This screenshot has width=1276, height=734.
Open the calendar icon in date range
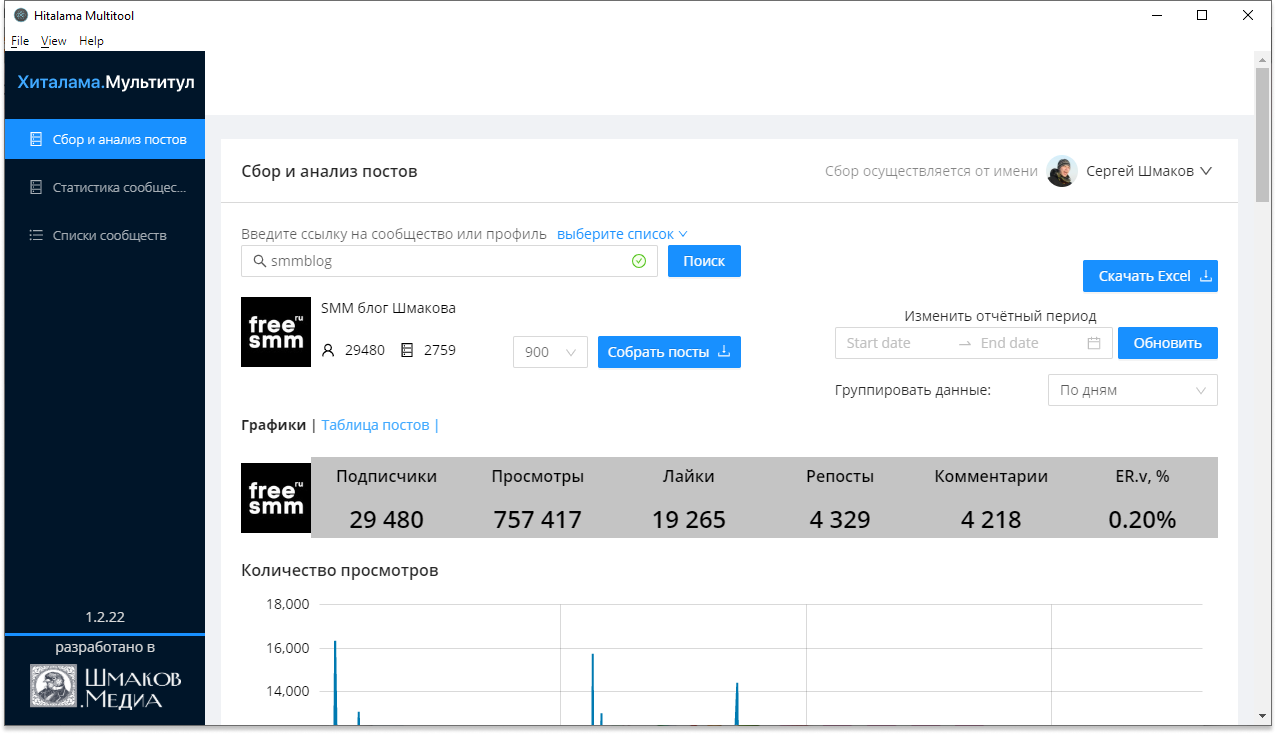1094,343
